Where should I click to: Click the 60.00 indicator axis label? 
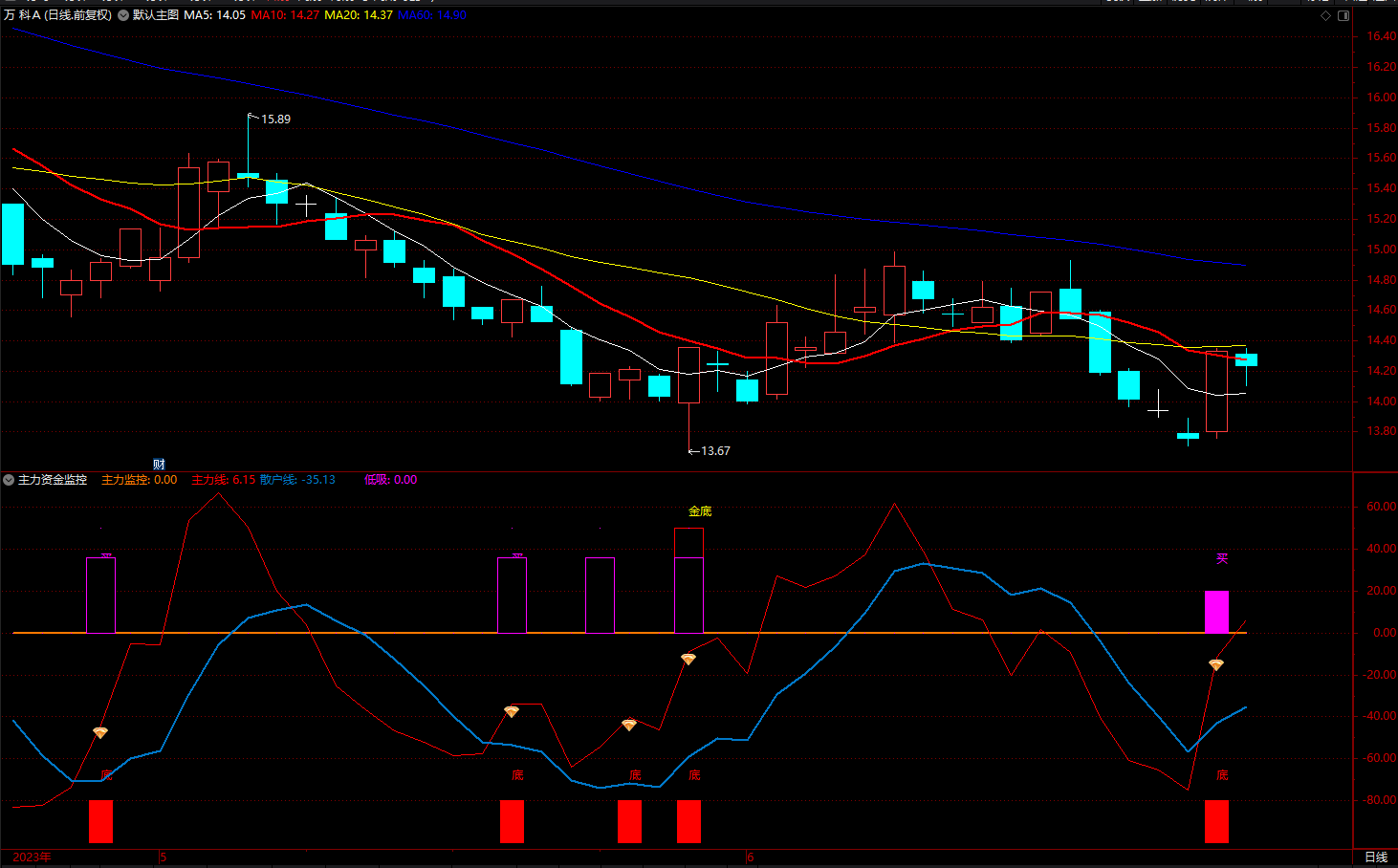pos(1381,507)
